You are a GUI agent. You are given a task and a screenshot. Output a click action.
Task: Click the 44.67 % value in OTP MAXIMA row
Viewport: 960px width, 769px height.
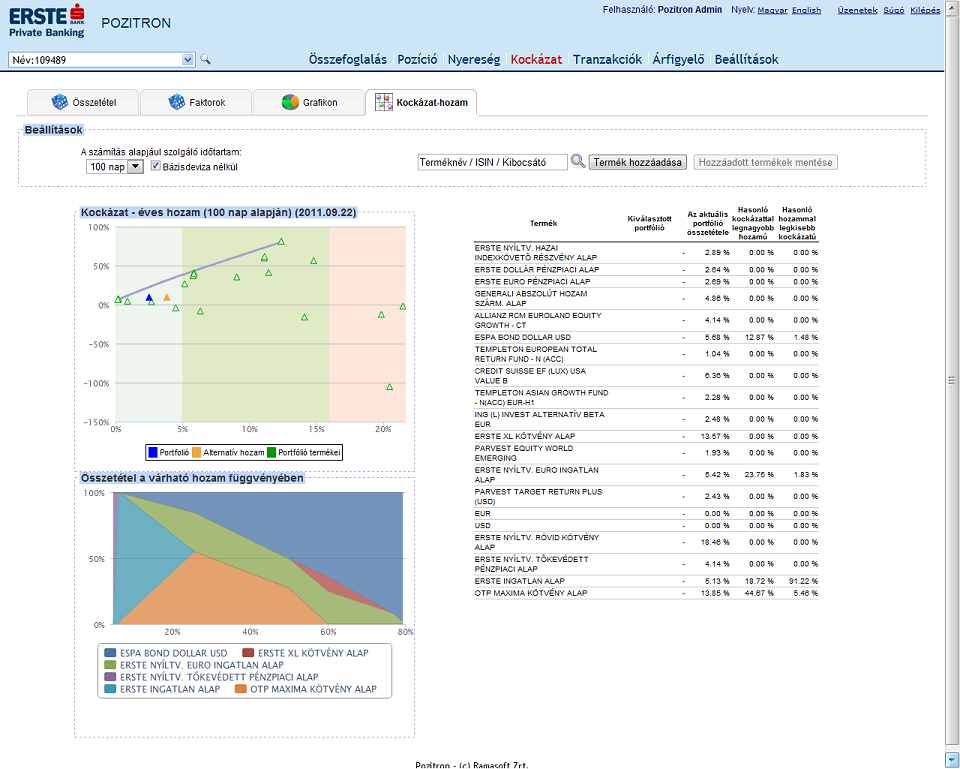759,593
